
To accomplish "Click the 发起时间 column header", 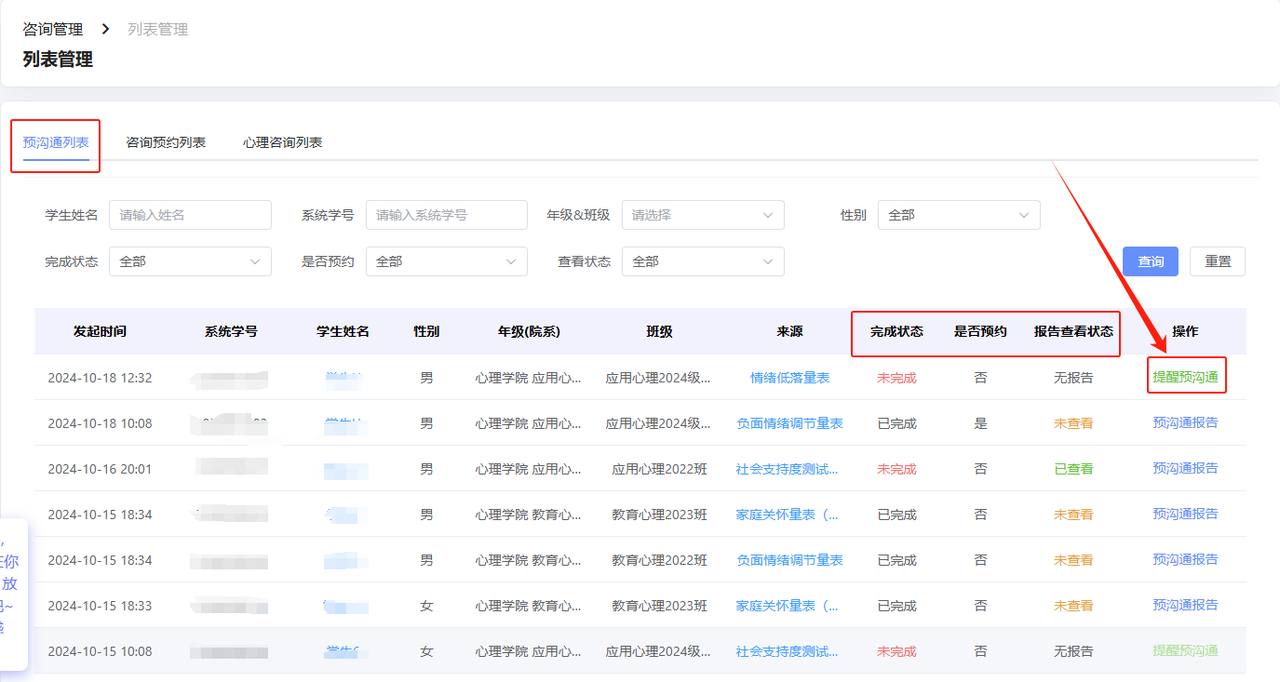I will (x=100, y=331).
